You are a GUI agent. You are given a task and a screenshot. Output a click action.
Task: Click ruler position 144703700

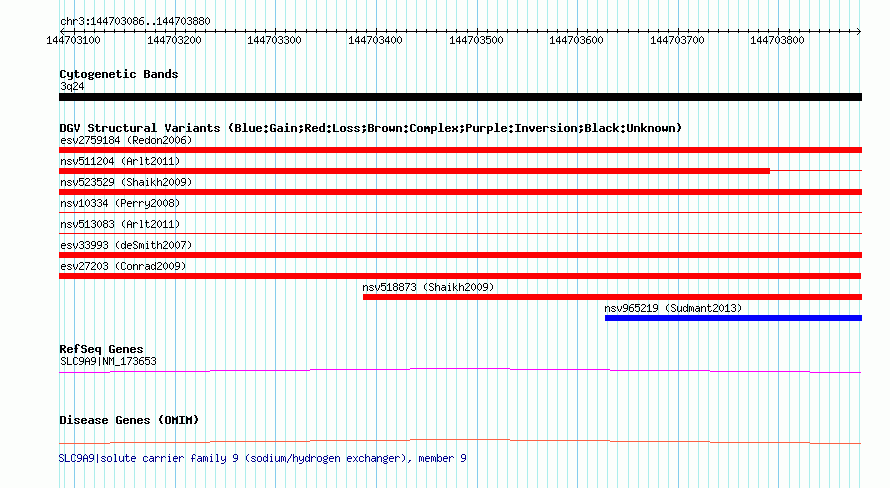point(677,40)
